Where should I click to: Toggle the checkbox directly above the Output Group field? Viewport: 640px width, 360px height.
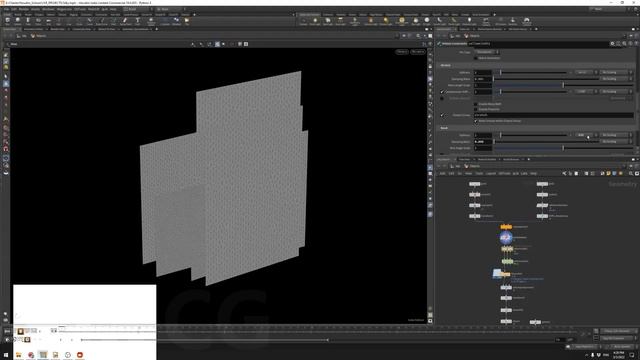(x=476, y=109)
